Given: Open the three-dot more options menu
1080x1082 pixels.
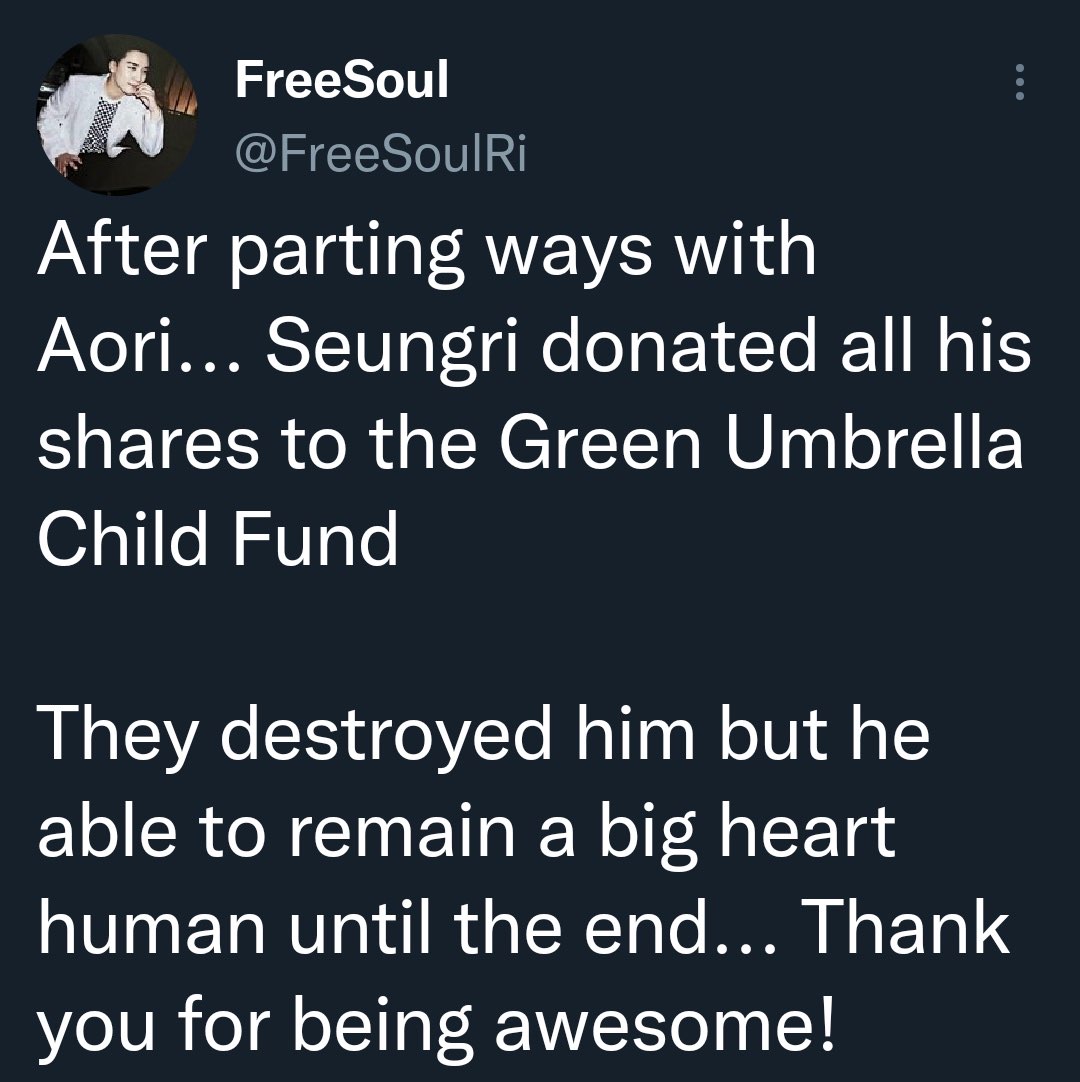Looking at the screenshot, I should point(1019,82).
